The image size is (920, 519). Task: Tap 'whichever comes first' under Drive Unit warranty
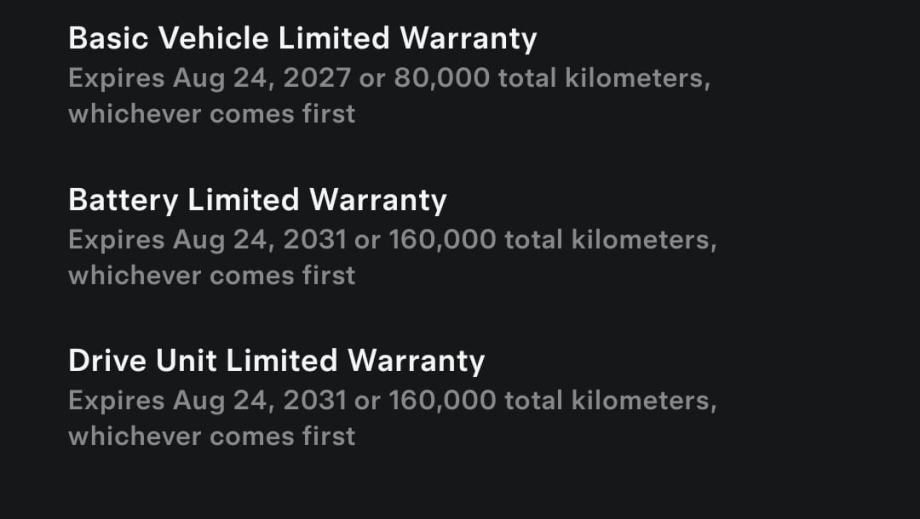pos(211,436)
